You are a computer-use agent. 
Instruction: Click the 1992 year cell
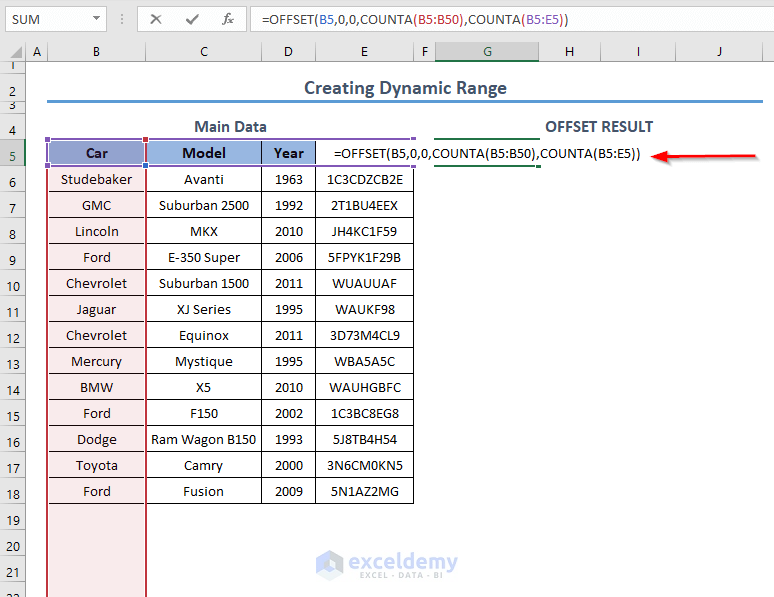click(289, 205)
